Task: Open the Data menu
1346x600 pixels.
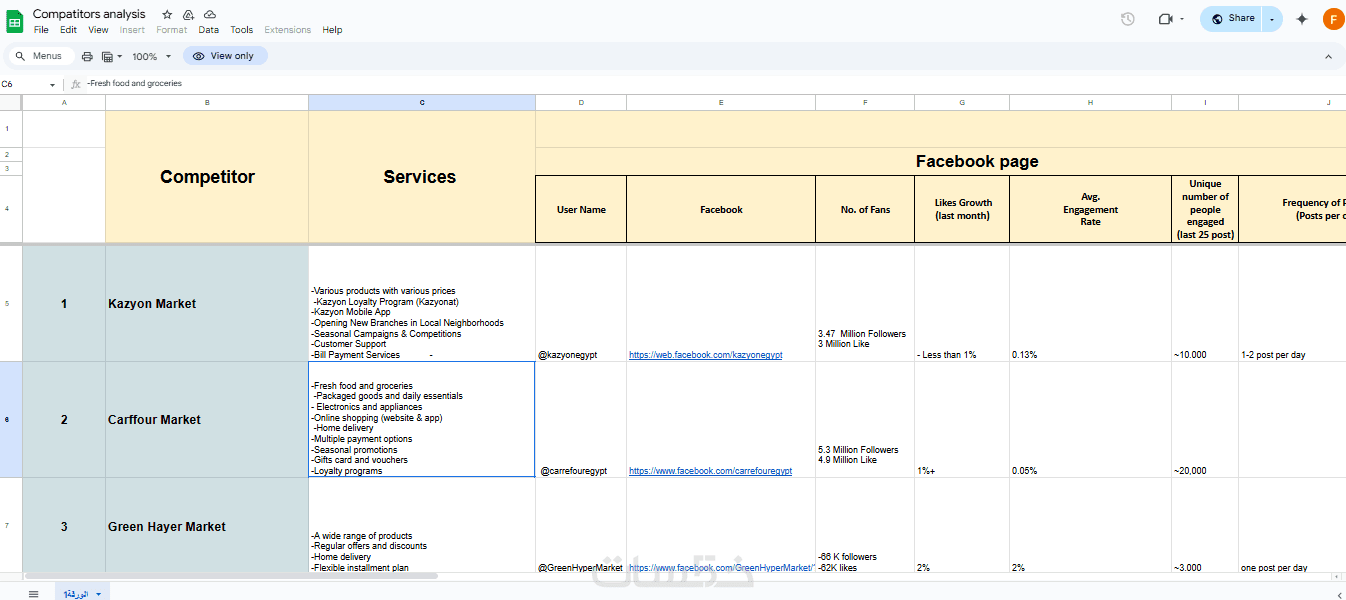Action: tap(208, 30)
